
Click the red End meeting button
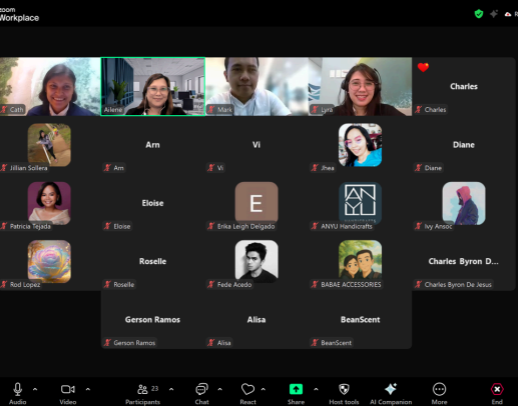point(497,389)
